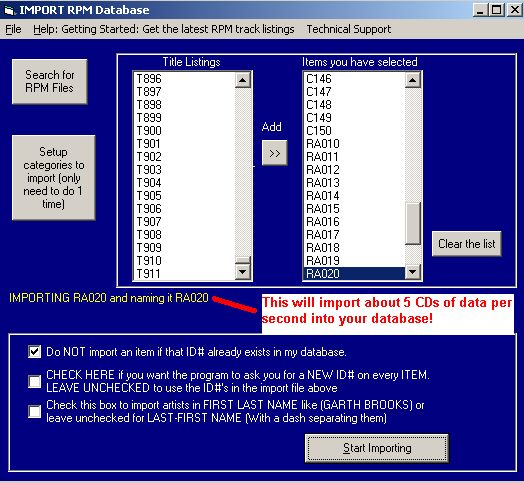
Task: Click the selected items scroll up arrow
Action: pos(413,80)
